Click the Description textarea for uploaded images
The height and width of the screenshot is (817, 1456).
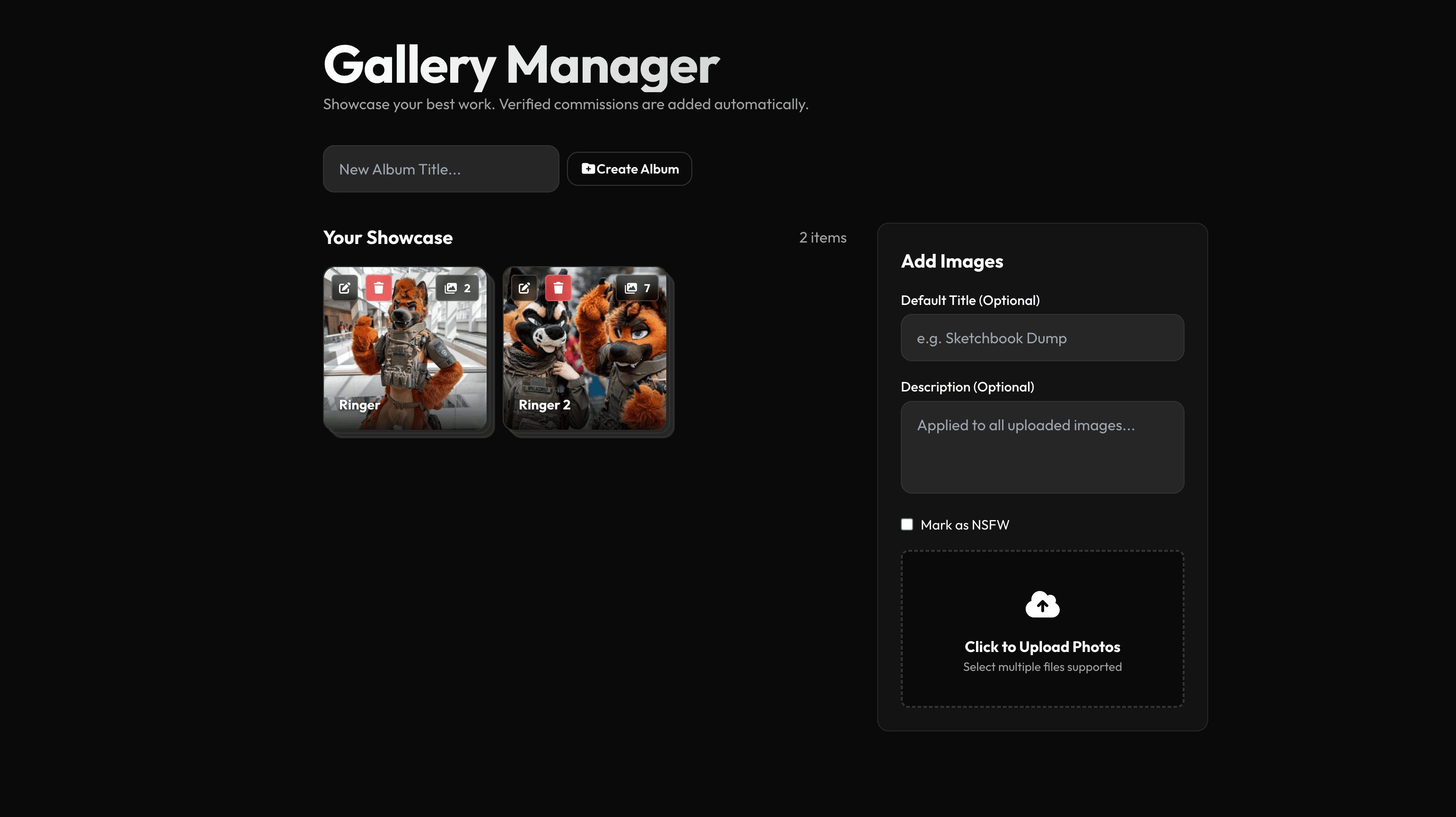point(1042,447)
